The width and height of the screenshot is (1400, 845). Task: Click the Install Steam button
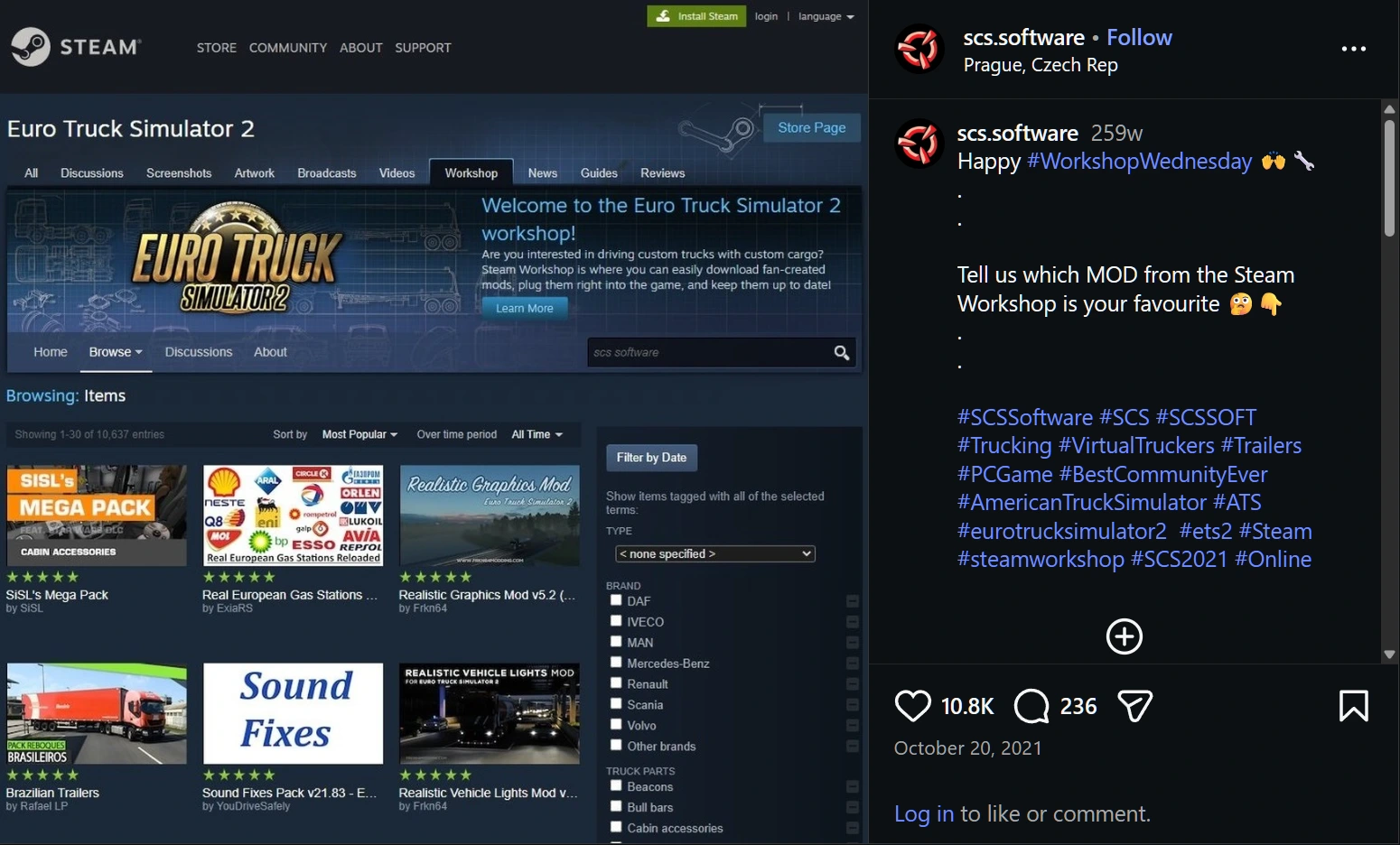[x=696, y=16]
